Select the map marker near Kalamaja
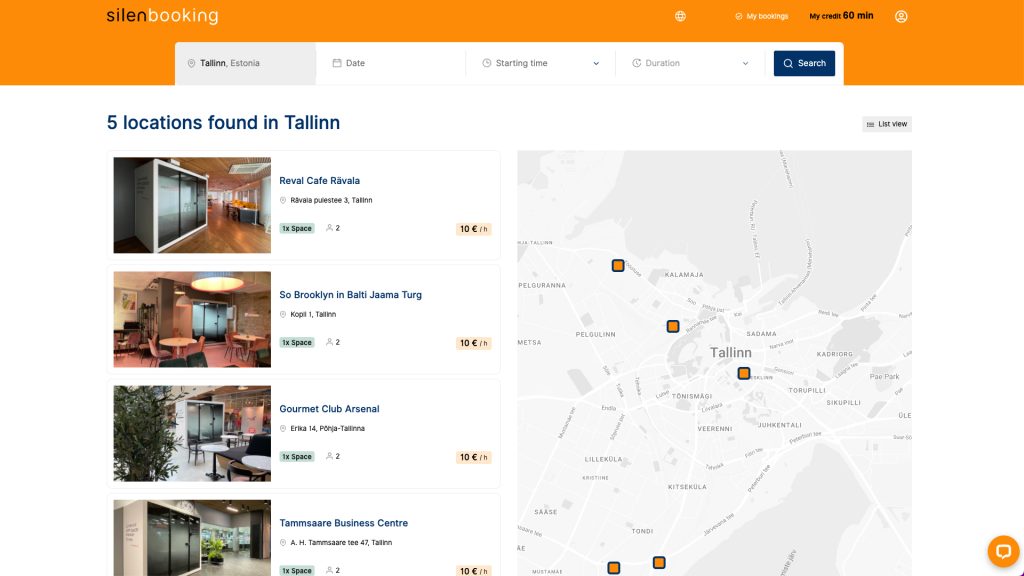 (618, 266)
